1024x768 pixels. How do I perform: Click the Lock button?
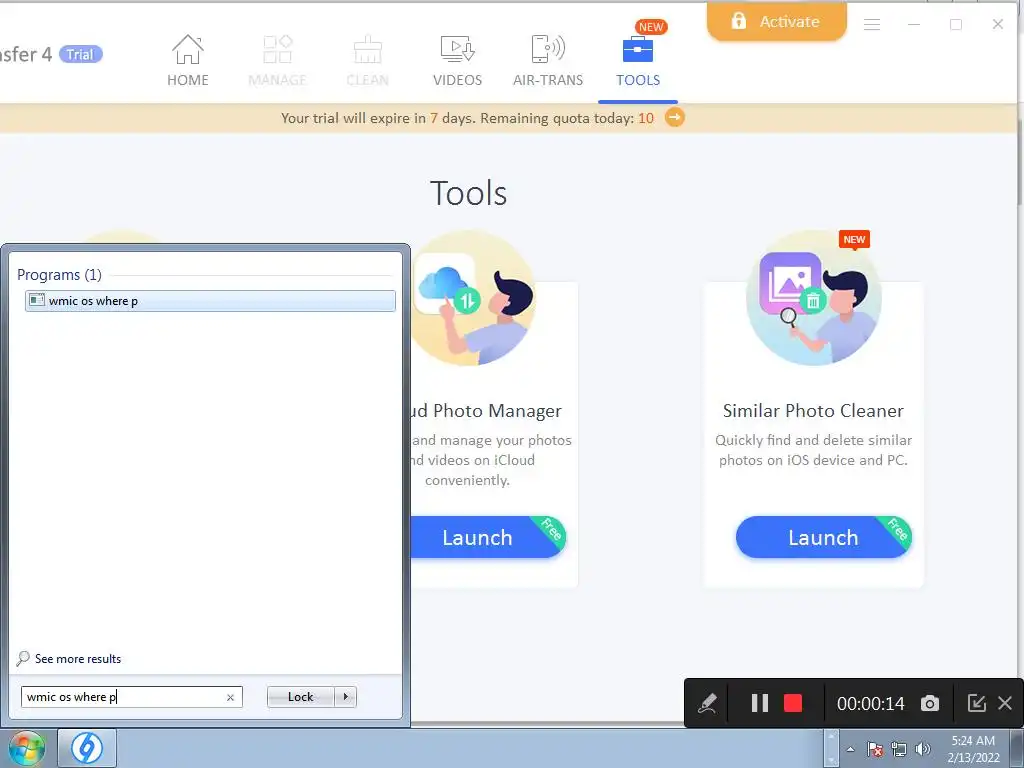click(x=300, y=697)
